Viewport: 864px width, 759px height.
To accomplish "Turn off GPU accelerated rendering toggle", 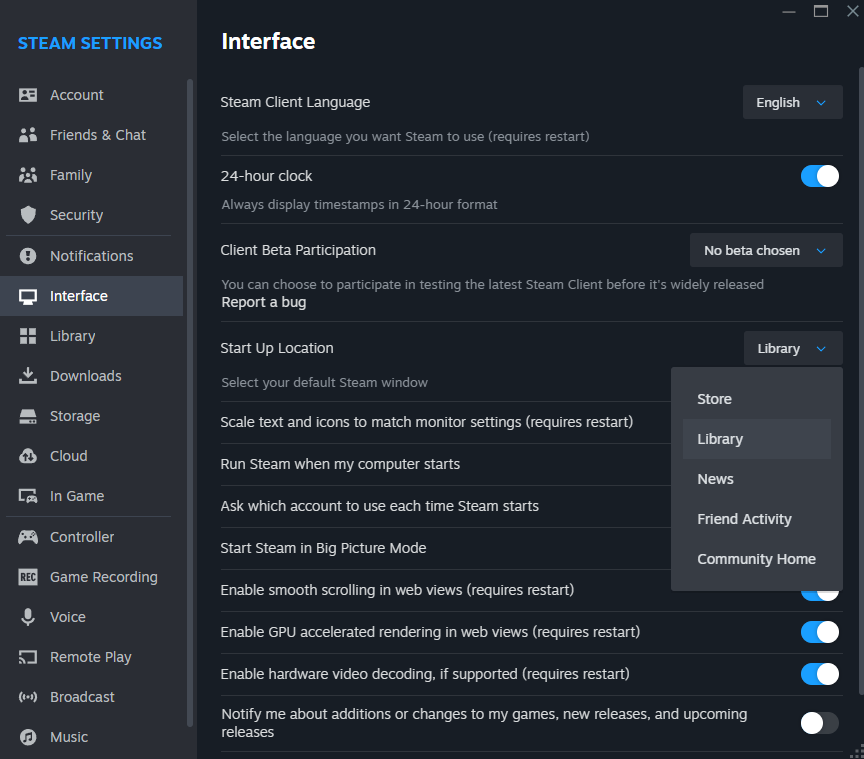I will click(x=819, y=632).
